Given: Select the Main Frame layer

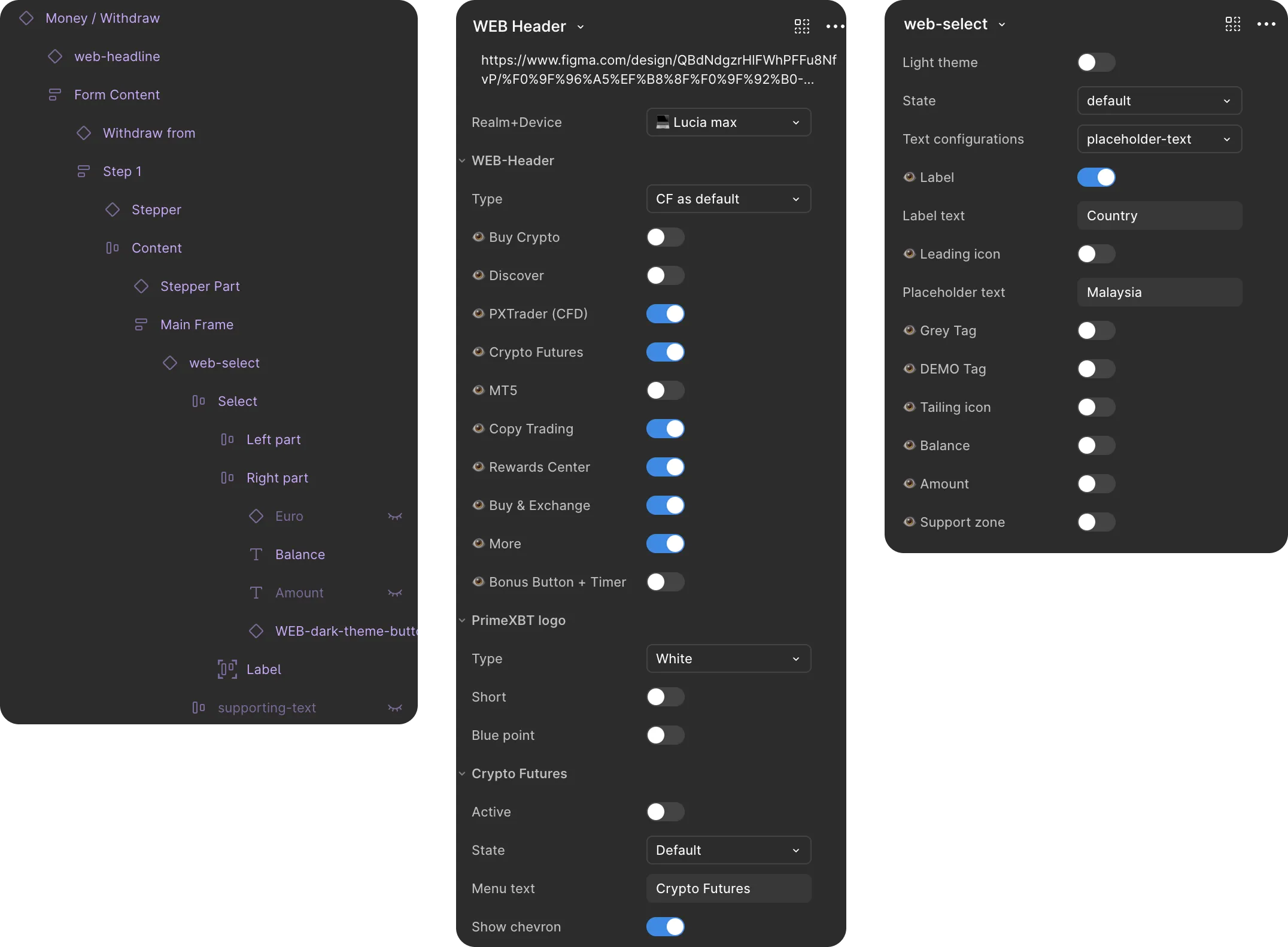Looking at the screenshot, I should click(197, 324).
